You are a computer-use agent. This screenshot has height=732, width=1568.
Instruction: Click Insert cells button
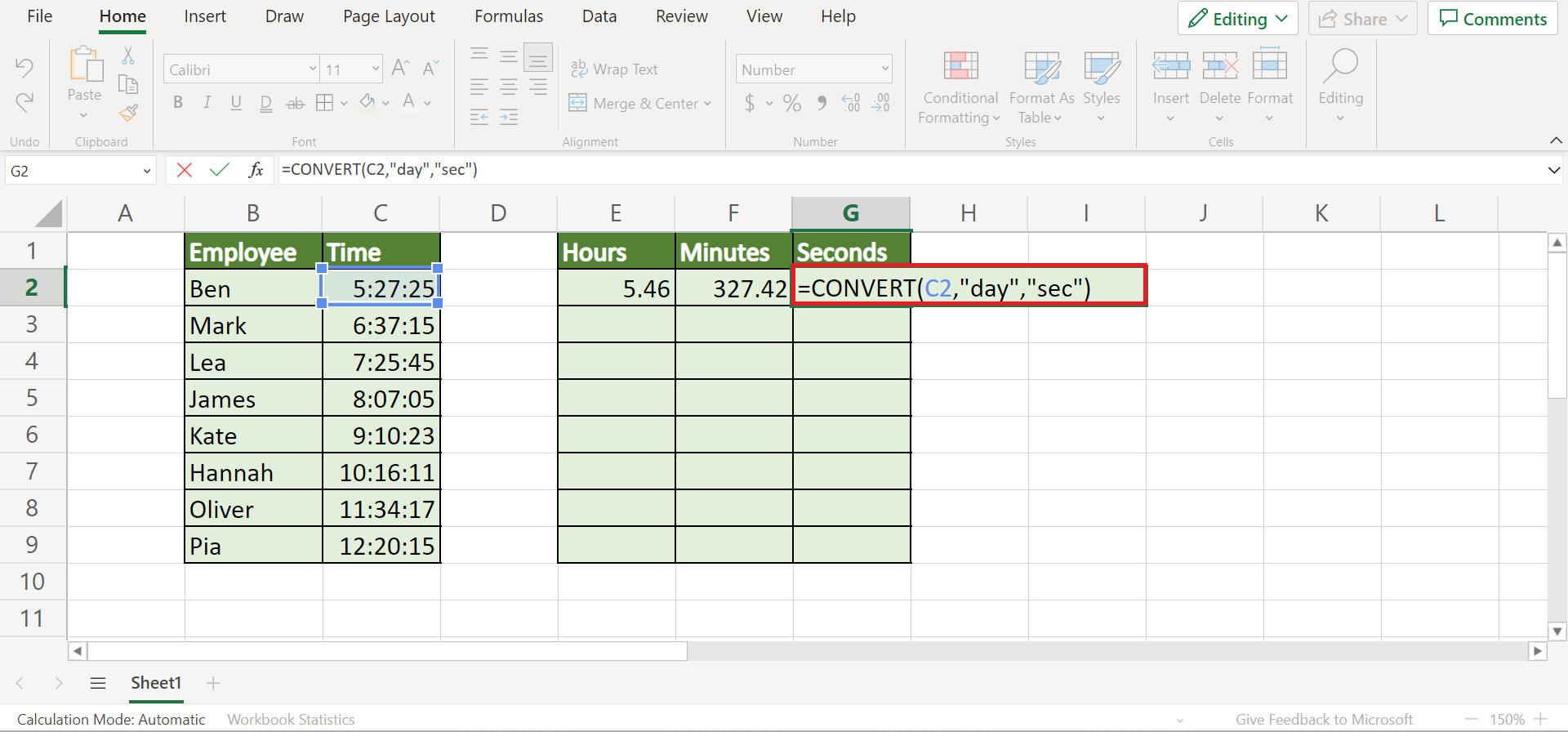click(x=1170, y=87)
